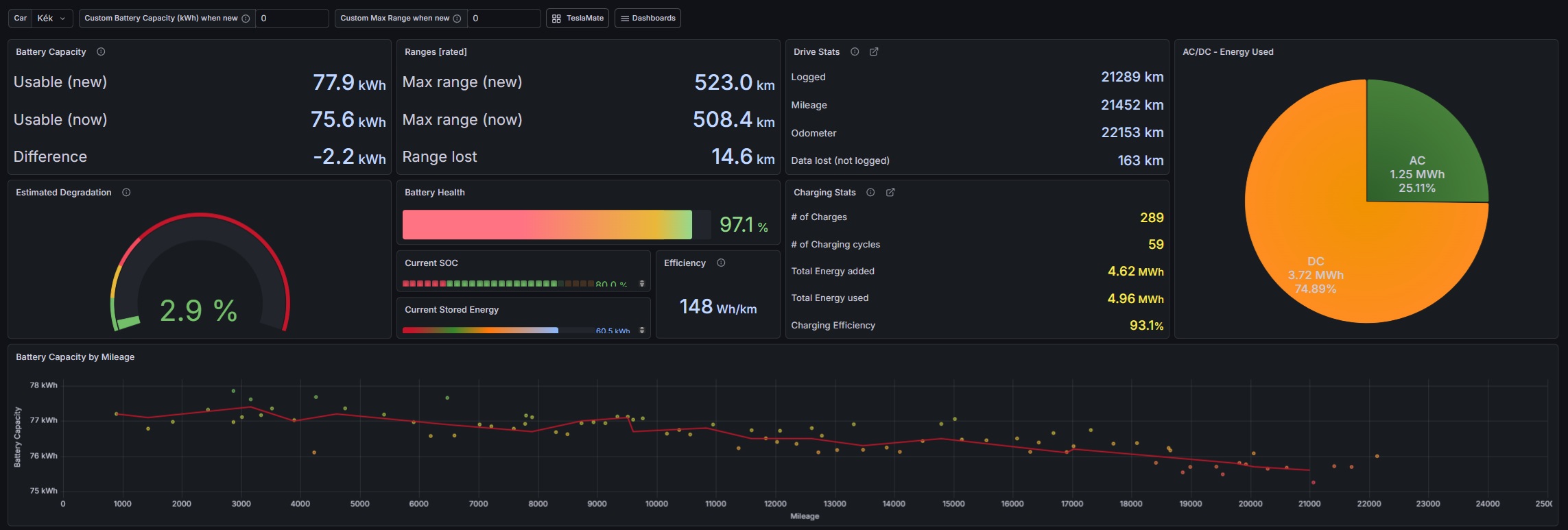Expand the Dashboards dropdown list
Image resolution: width=1568 pixels, height=530 pixels.
(x=648, y=19)
